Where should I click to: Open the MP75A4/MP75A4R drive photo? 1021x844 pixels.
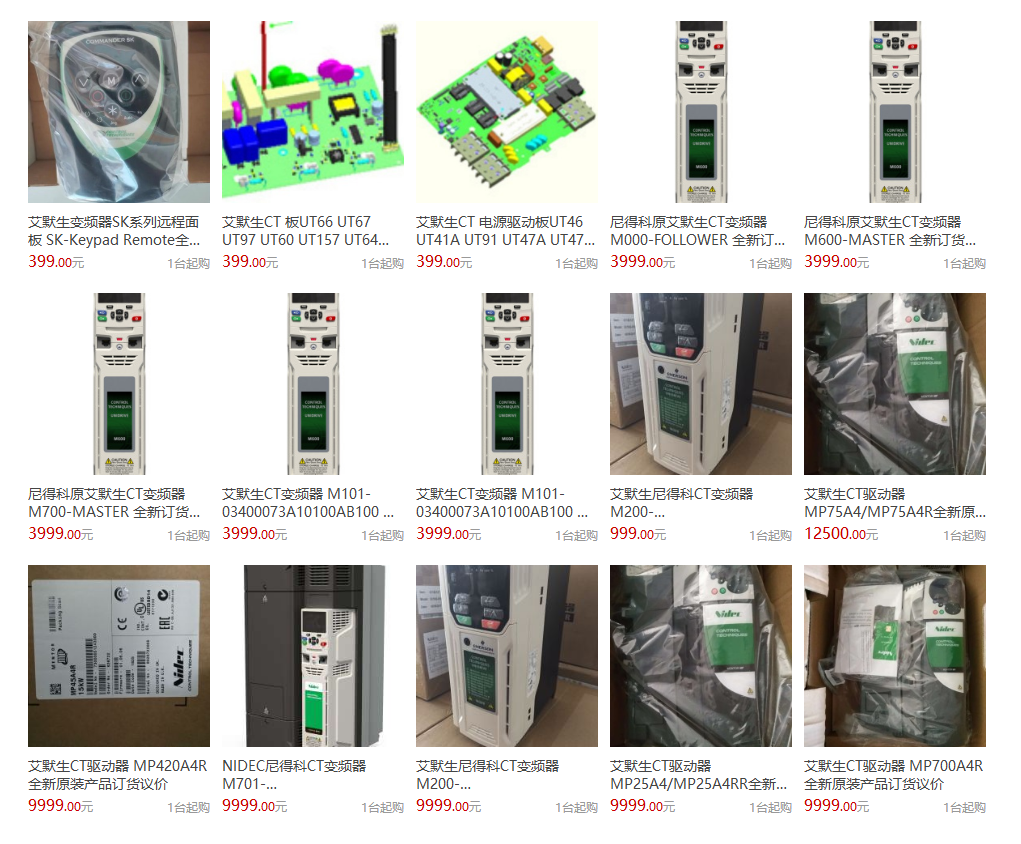click(895, 384)
